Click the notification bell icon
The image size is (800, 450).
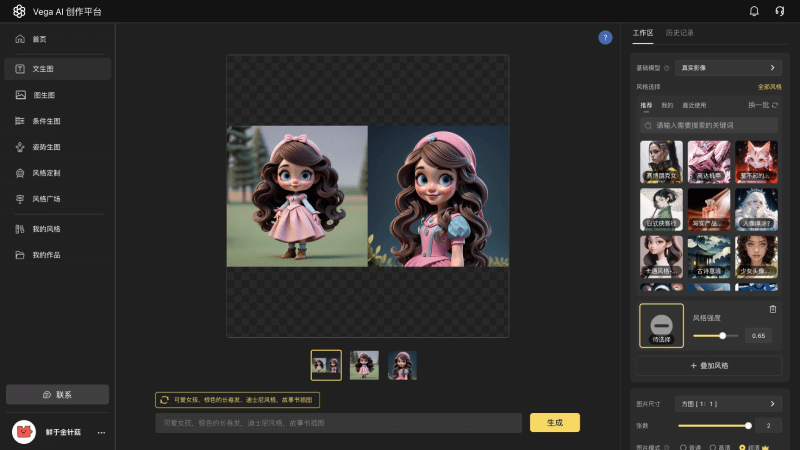pos(754,11)
